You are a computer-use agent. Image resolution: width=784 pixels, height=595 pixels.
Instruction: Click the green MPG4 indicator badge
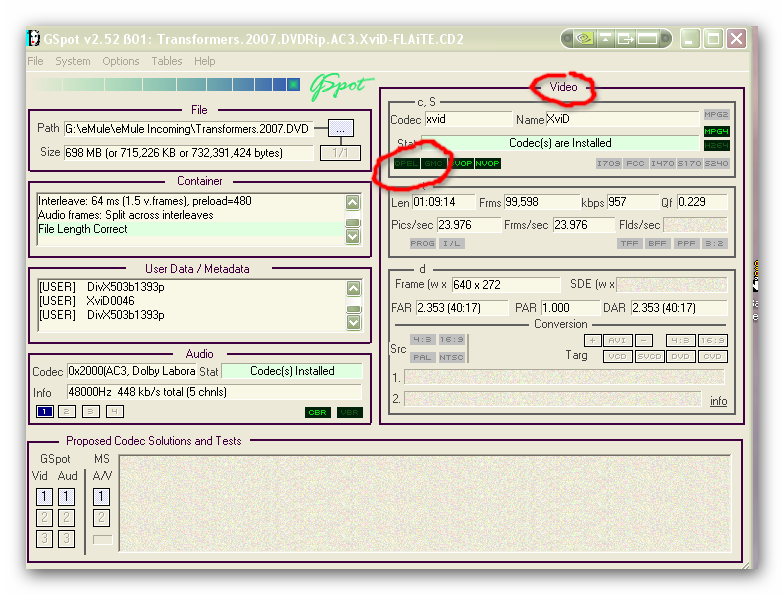coord(716,132)
